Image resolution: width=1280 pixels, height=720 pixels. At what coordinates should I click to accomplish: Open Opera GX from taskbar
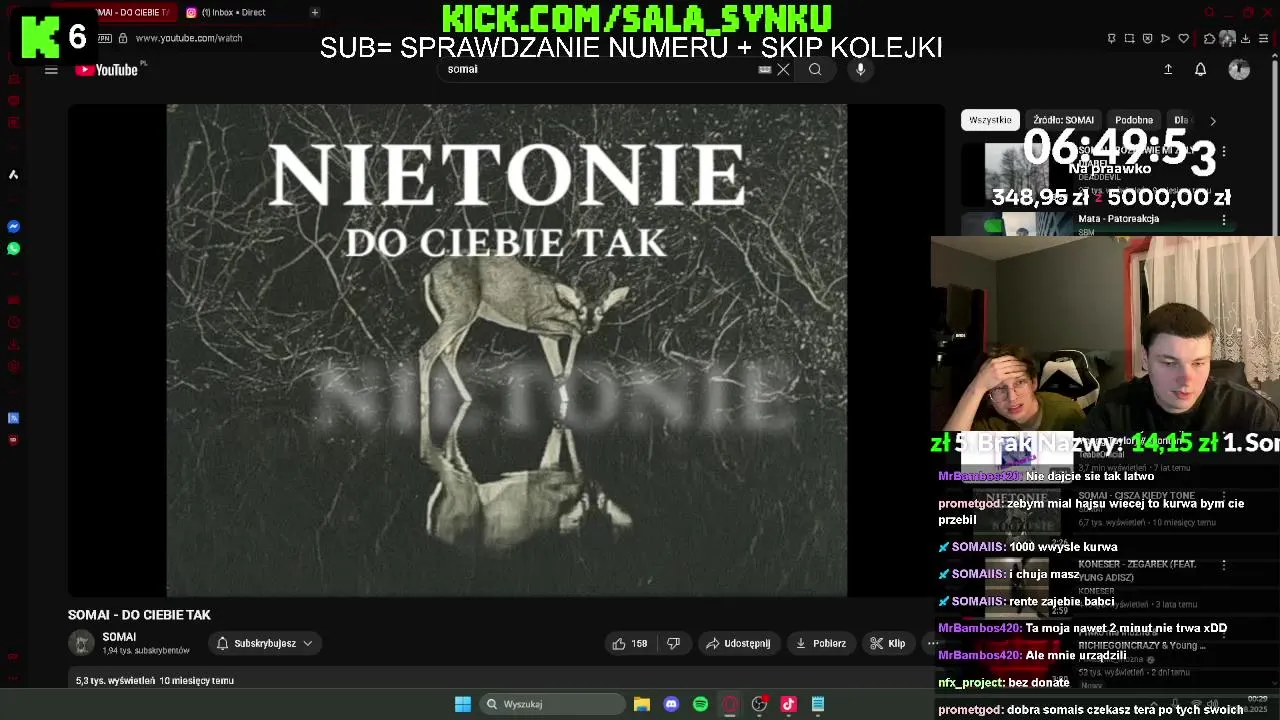coord(730,704)
